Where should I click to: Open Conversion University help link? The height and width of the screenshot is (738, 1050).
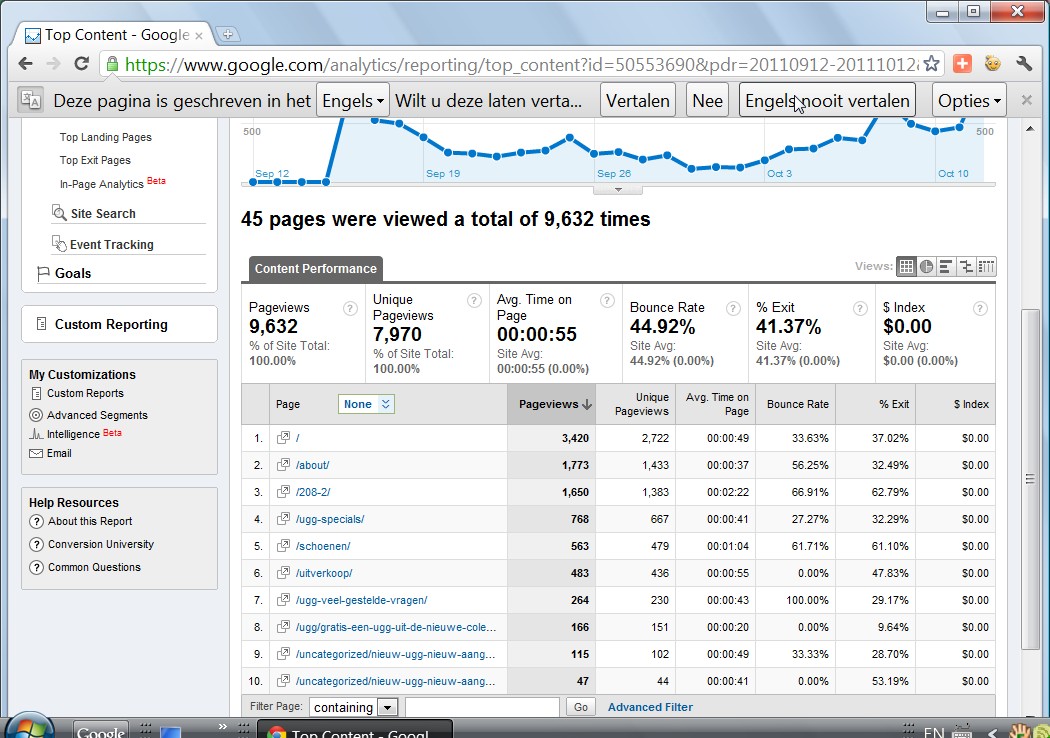pyautogui.click(x=100, y=544)
